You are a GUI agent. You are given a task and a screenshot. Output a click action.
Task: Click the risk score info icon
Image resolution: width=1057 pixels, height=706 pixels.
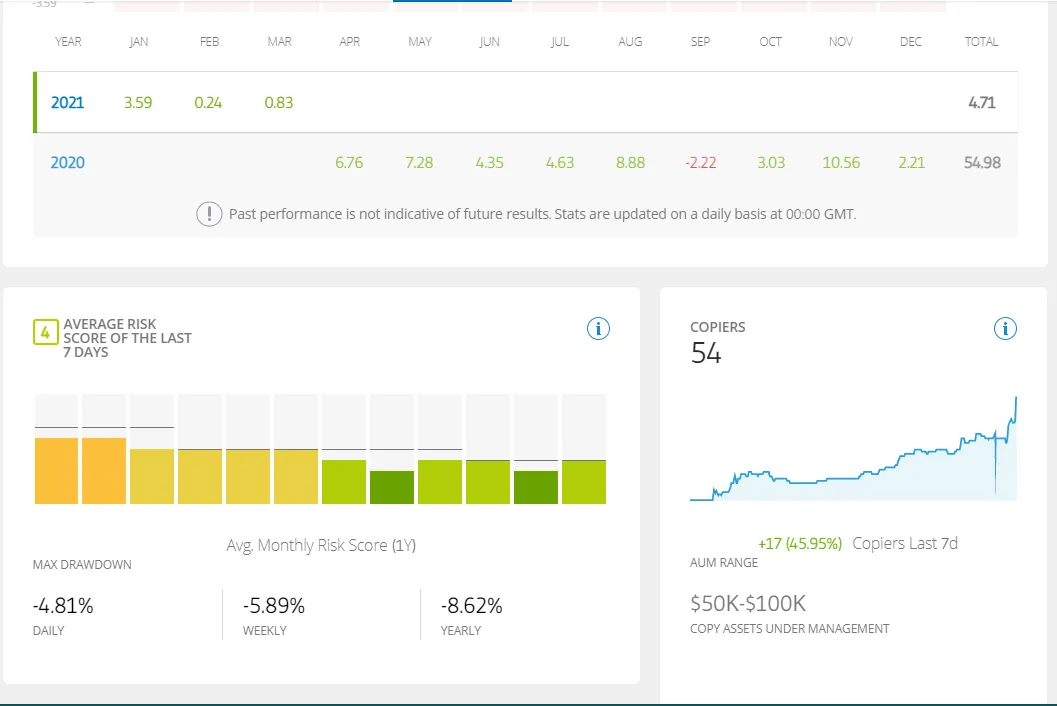(x=598, y=328)
